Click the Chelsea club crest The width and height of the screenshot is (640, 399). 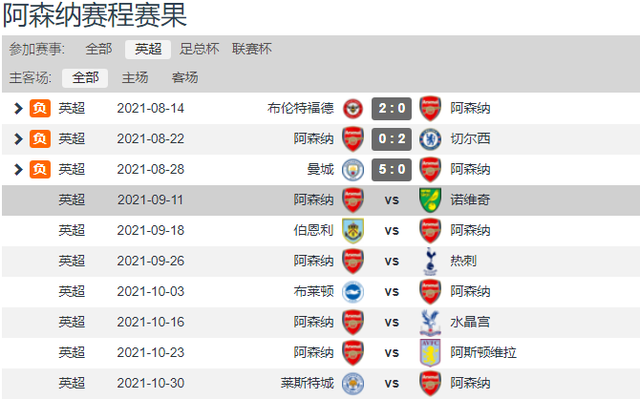pos(430,139)
